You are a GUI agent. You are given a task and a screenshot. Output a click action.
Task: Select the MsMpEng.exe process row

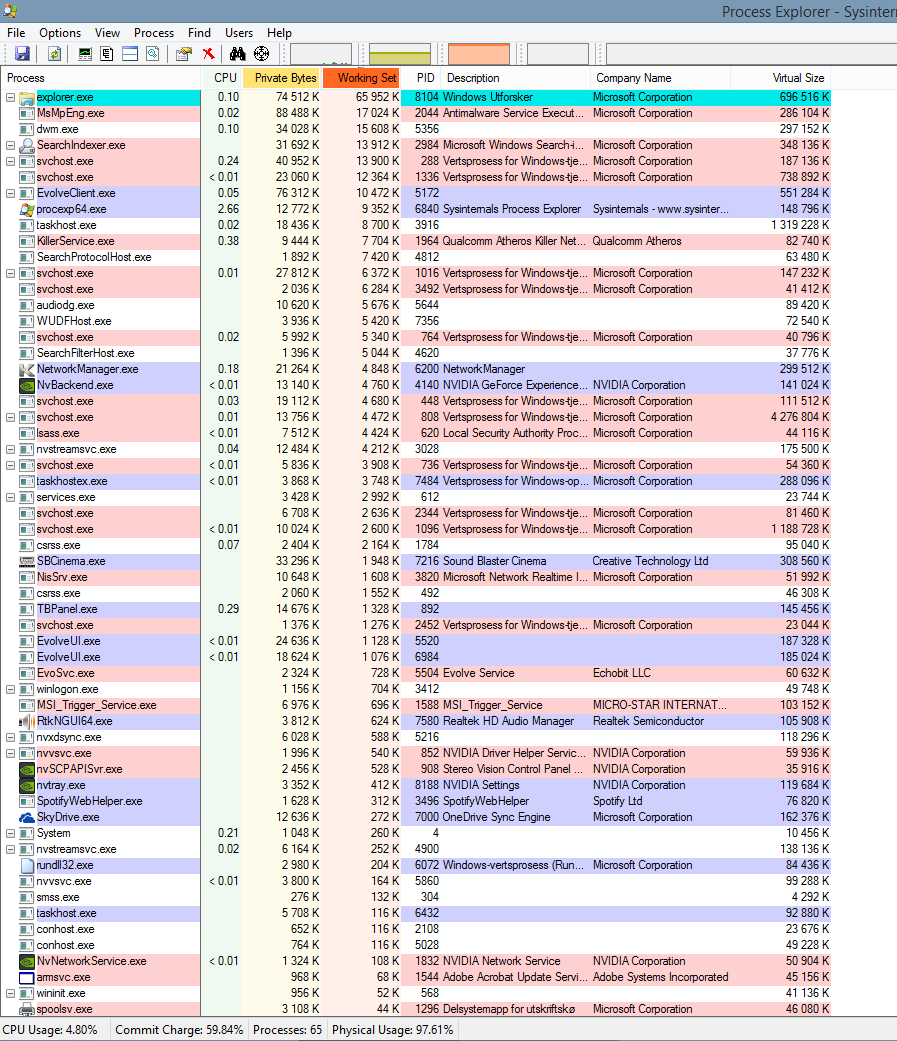tap(416, 114)
